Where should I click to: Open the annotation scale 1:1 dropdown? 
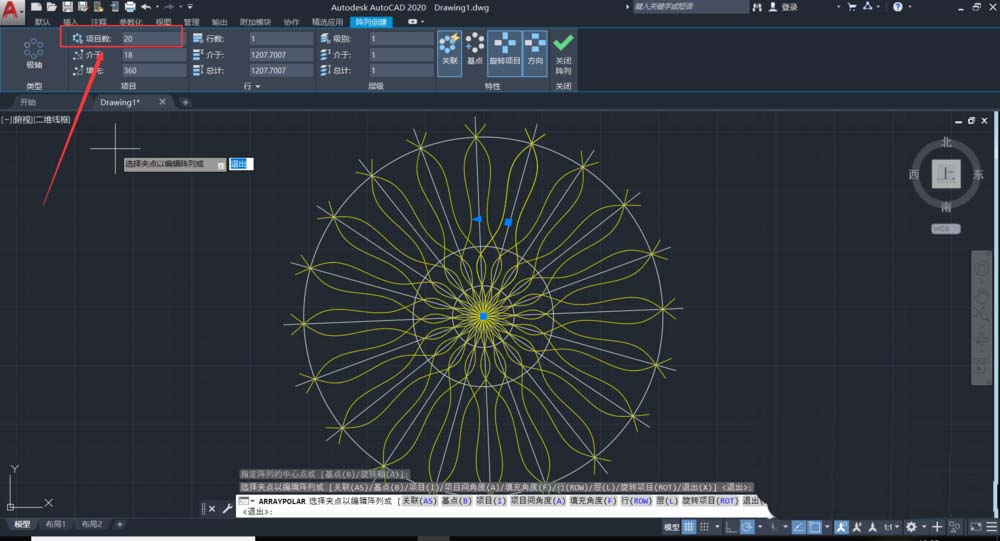[x=889, y=527]
